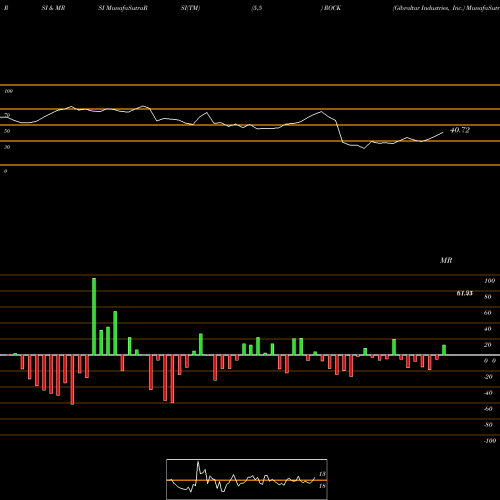500x500 pixels.
Task: Click the MR axis label -20
Action: click(488, 377)
